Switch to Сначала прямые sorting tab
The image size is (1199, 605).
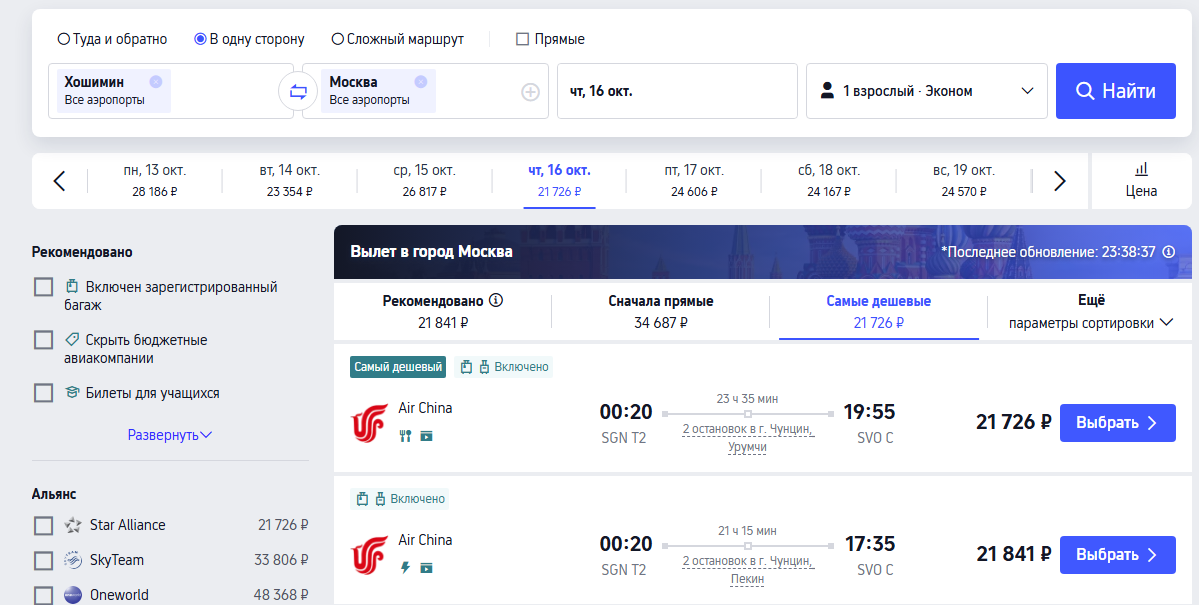[660, 311]
